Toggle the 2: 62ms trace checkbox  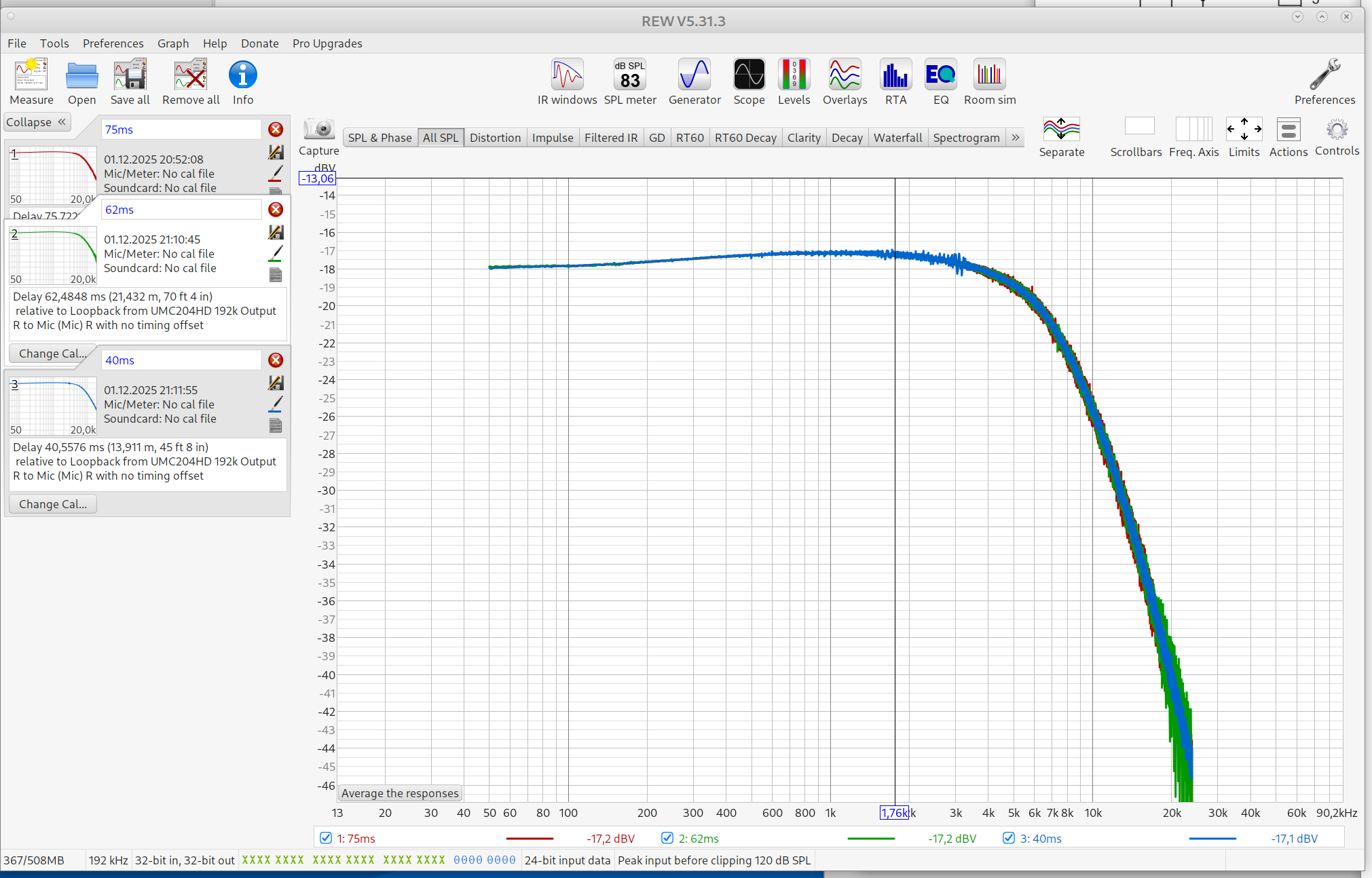(x=667, y=838)
